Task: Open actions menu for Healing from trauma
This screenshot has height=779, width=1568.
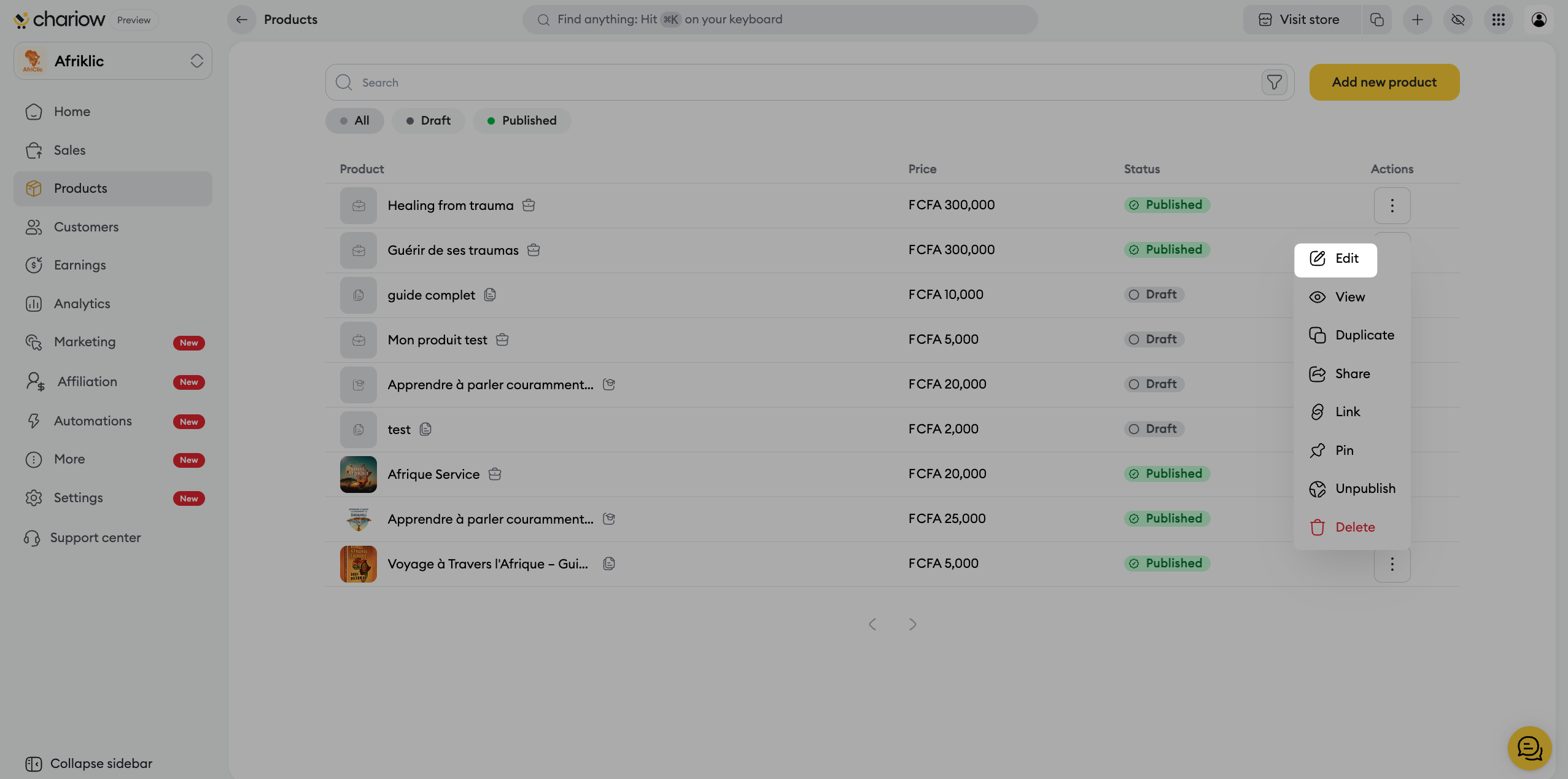Action: pos(1392,206)
